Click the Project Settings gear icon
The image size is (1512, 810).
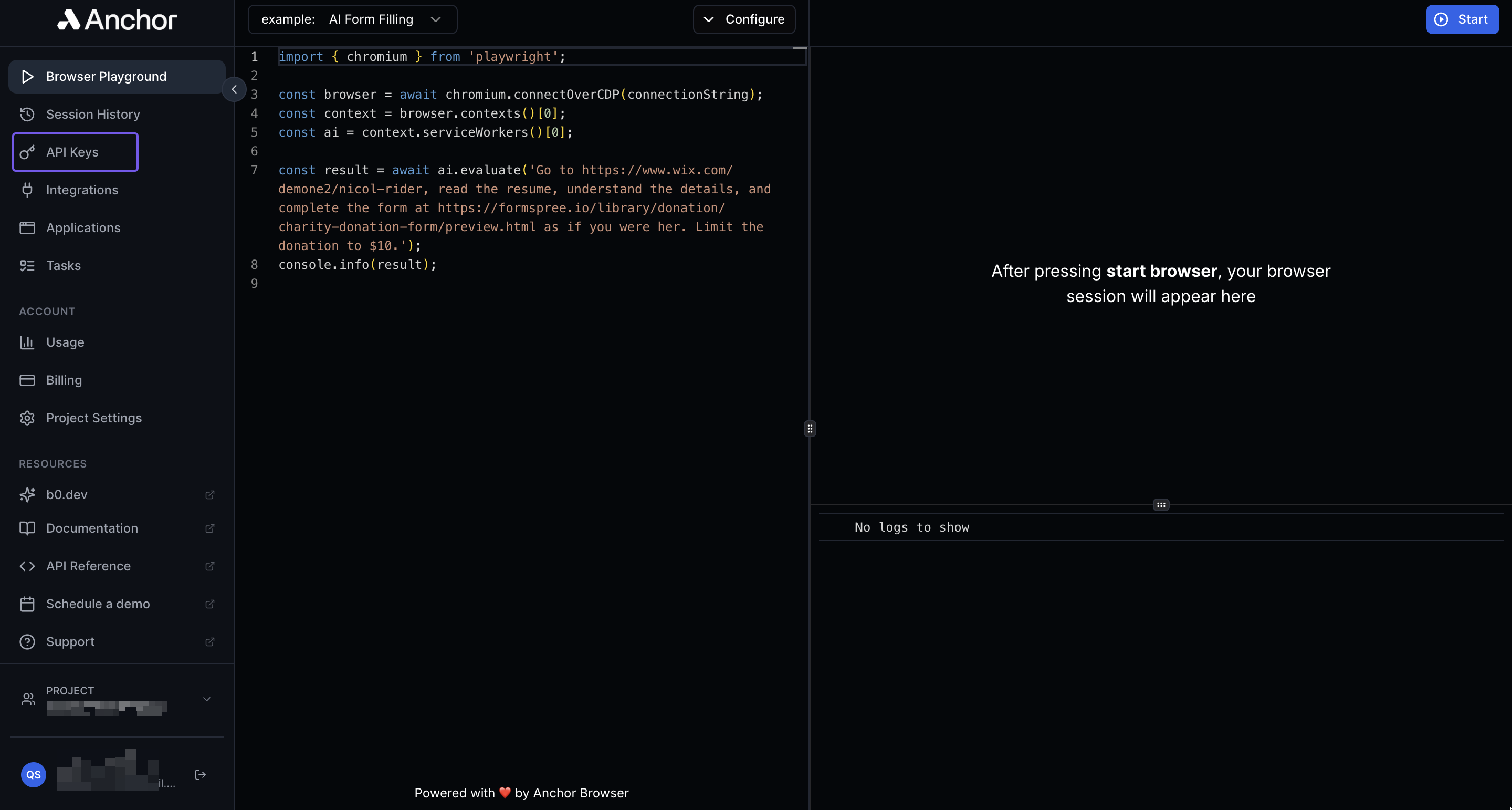coord(27,418)
